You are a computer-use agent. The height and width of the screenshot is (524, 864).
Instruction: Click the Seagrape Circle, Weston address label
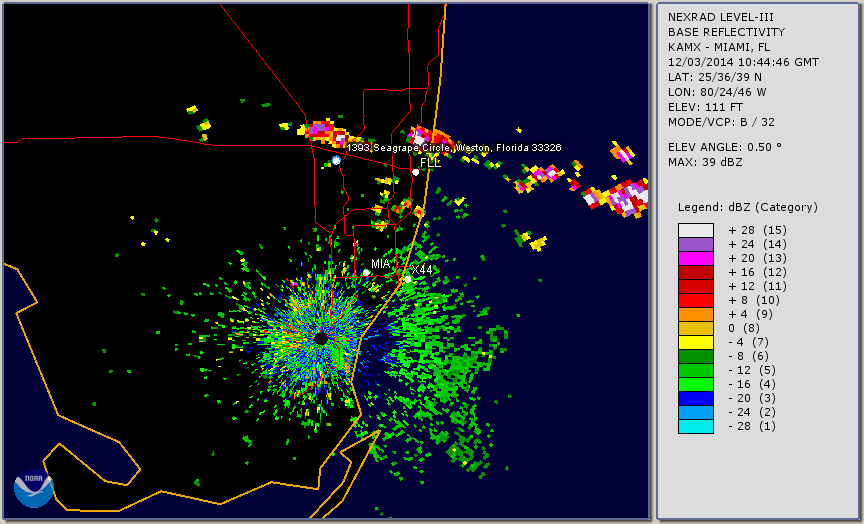(x=454, y=148)
